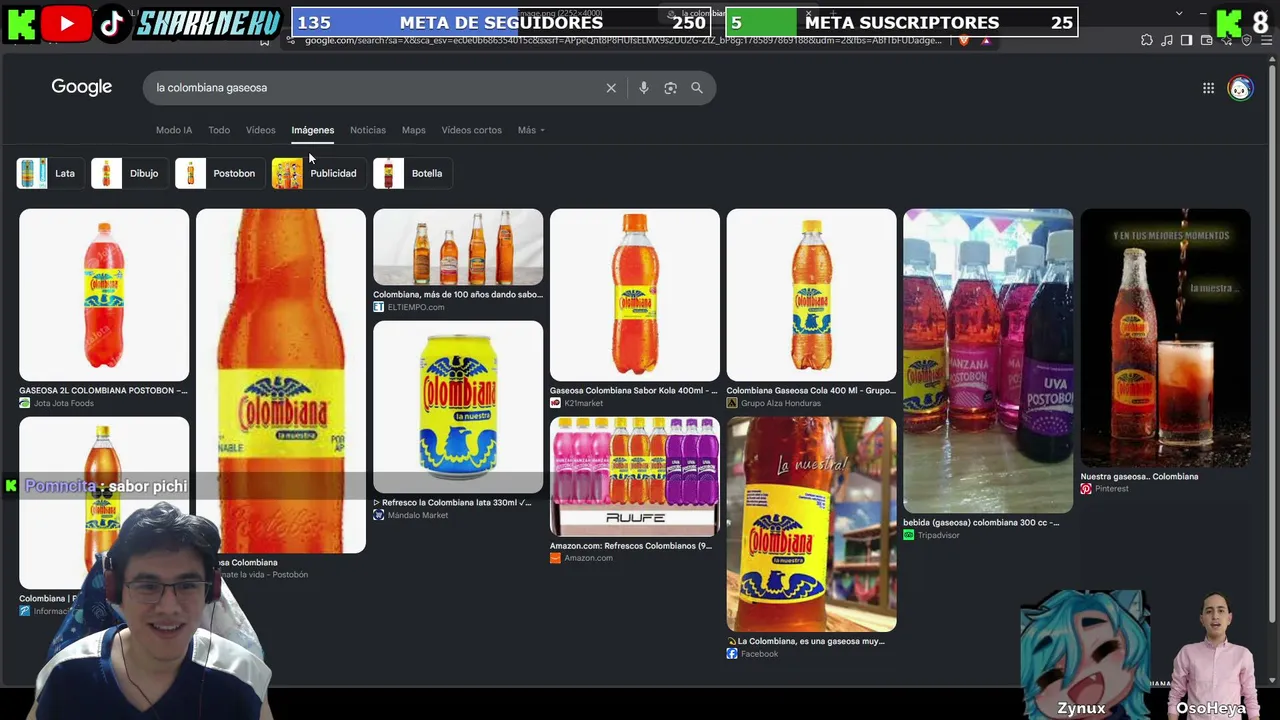Viewport: 1280px width, 720px height.
Task: Click the browser address bar URL
Action: pos(623,40)
